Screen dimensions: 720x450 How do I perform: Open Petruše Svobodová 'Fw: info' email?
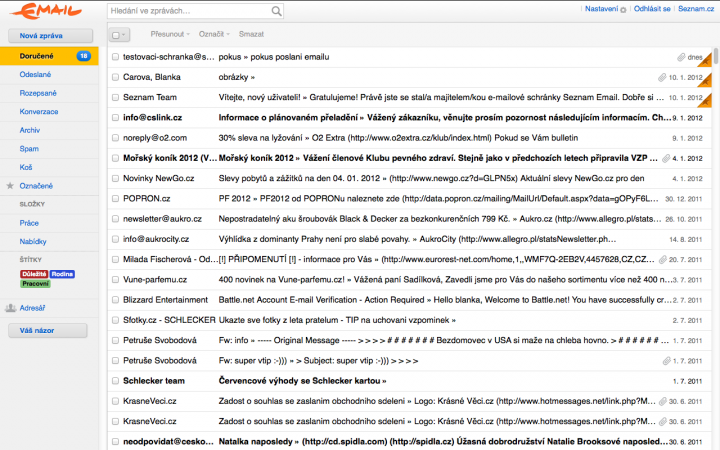point(409,340)
